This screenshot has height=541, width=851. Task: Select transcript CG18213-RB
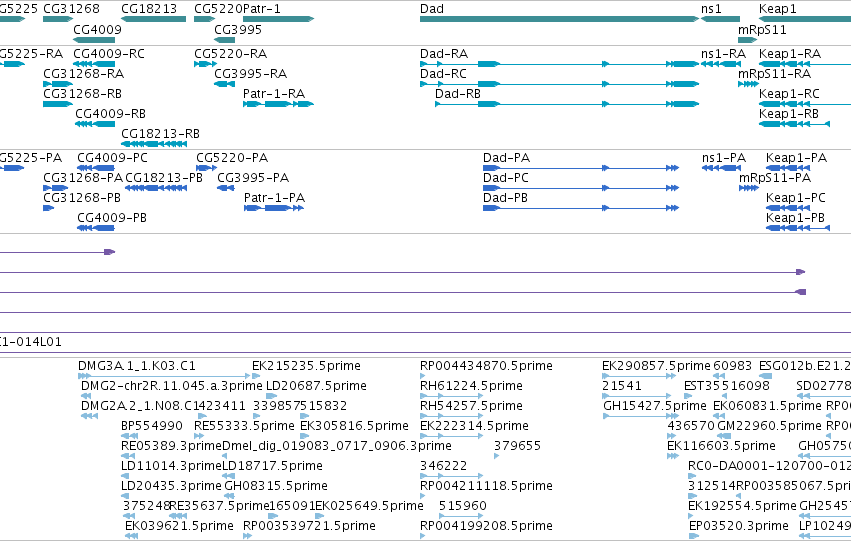(154, 144)
